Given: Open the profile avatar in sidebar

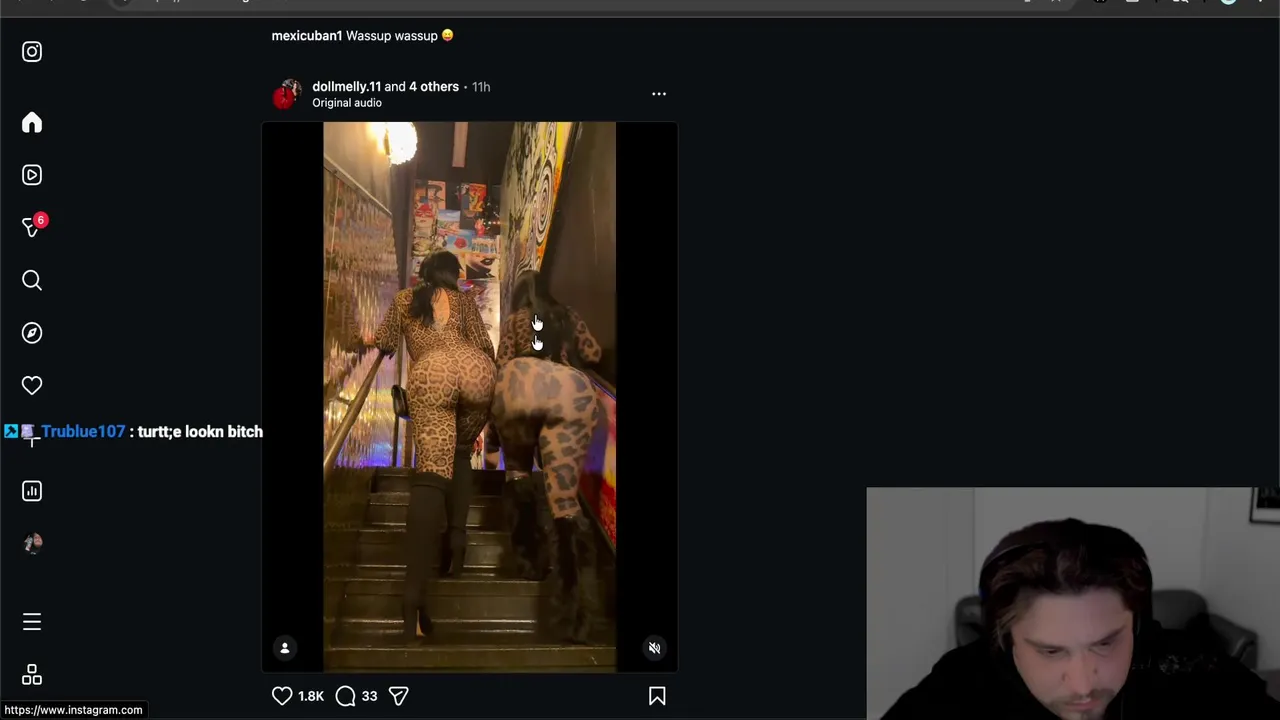Looking at the screenshot, I should (32, 543).
